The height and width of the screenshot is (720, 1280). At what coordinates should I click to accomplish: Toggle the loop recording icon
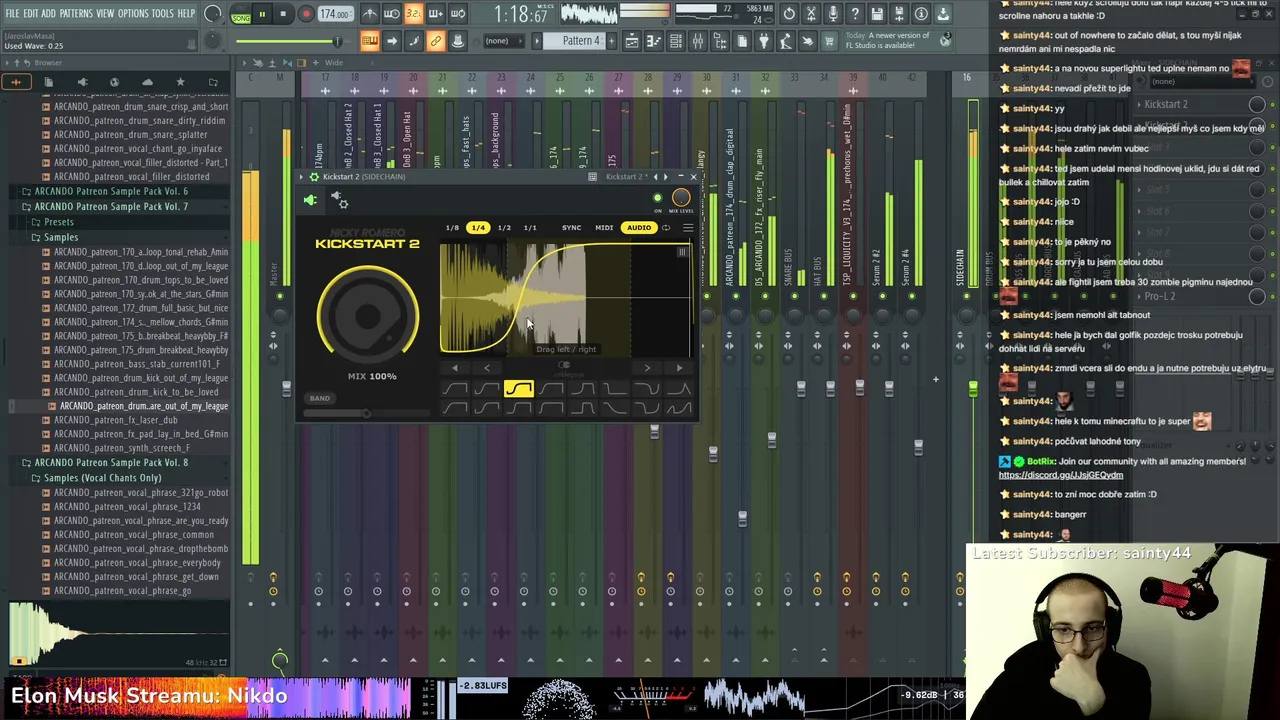[x=457, y=13]
